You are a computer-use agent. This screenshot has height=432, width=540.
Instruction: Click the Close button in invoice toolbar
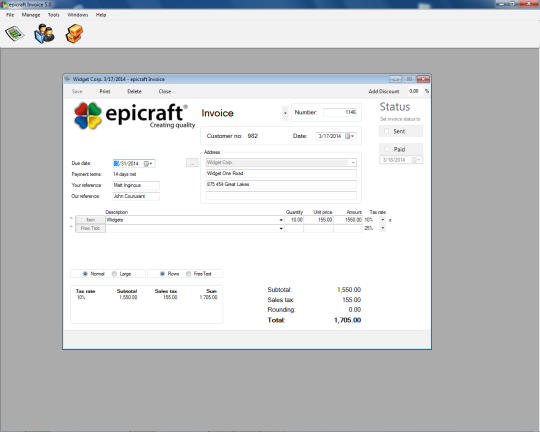[165, 91]
